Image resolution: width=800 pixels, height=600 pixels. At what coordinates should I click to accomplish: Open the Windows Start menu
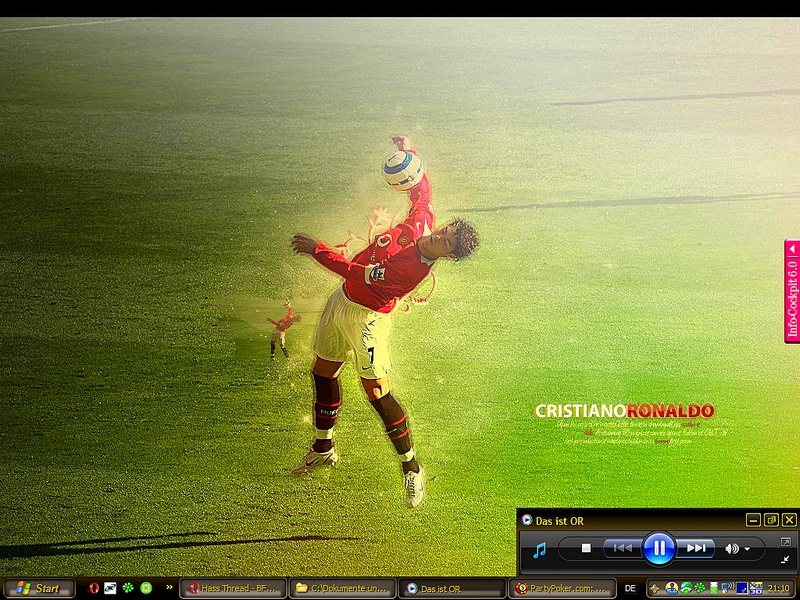(x=39, y=588)
